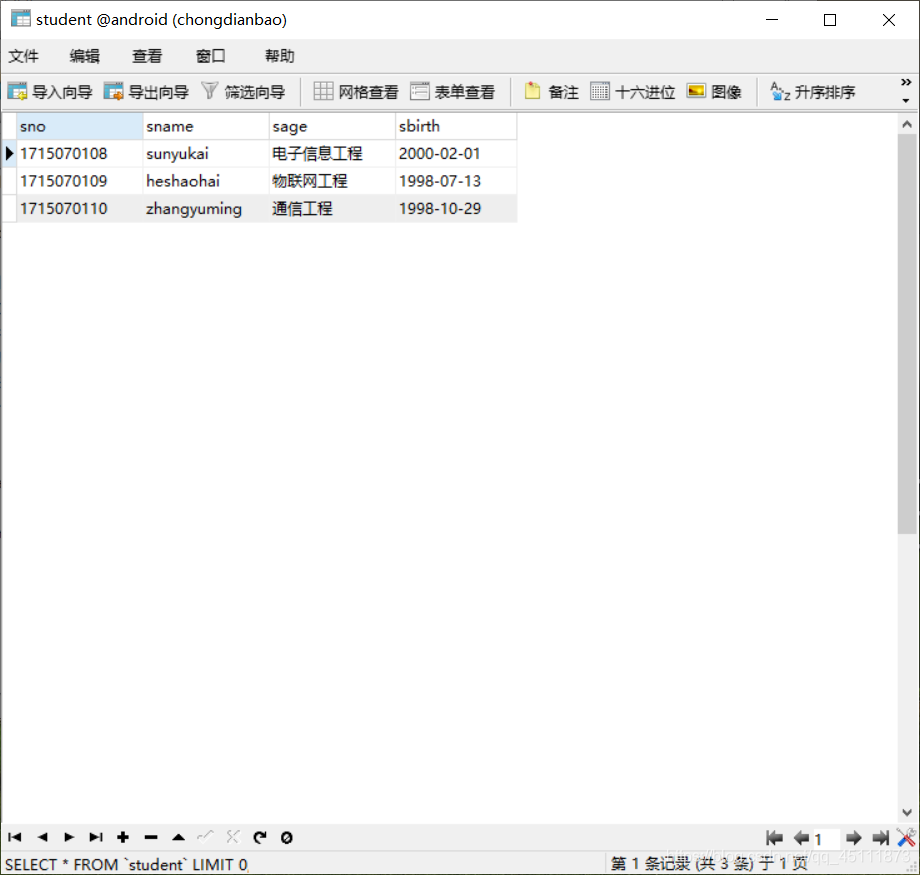Image resolution: width=920 pixels, height=875 pixels.
Task: Go to first record button
Action: 15,837
